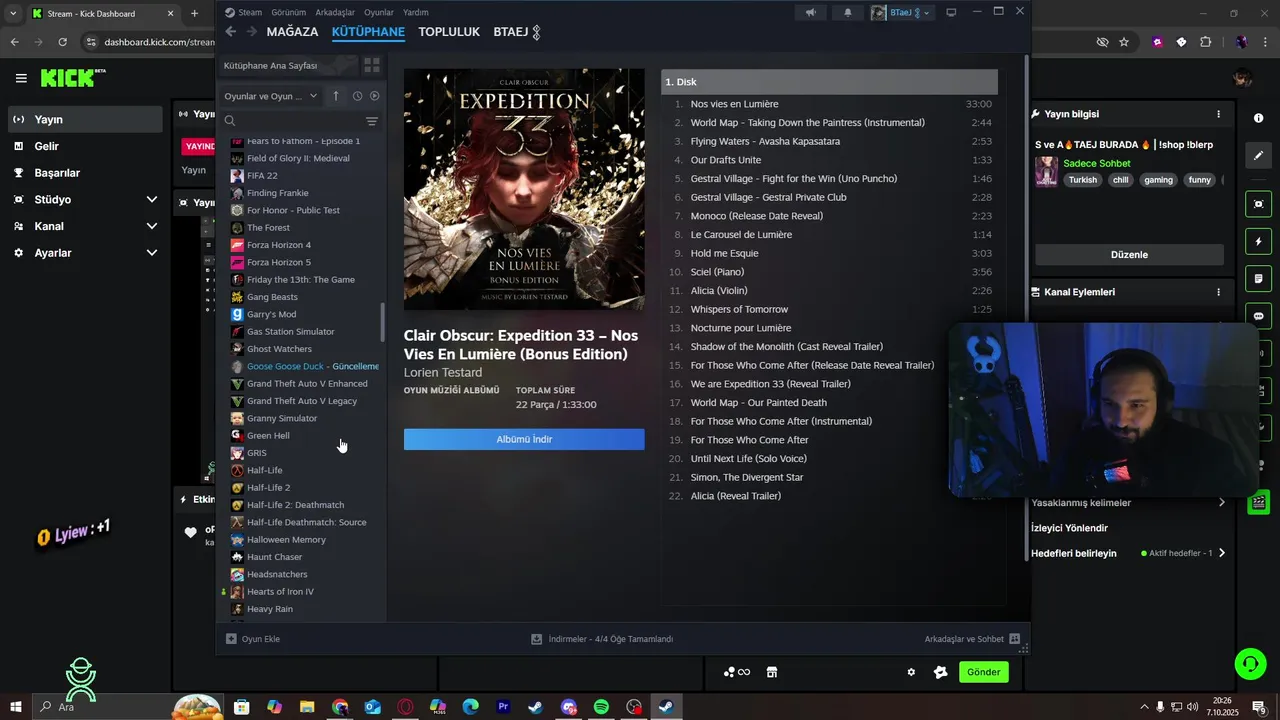This screenshot has width=1280, height=720.
Task: Open the Kick chat shop icon
Action: coord(772,672)
